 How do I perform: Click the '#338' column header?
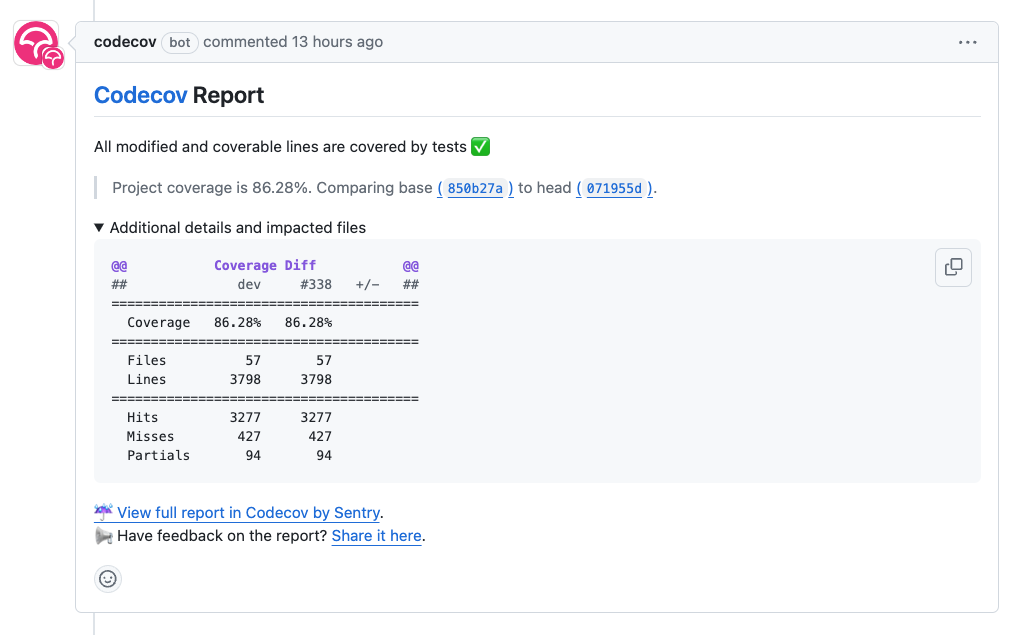[x=316, y=284]
